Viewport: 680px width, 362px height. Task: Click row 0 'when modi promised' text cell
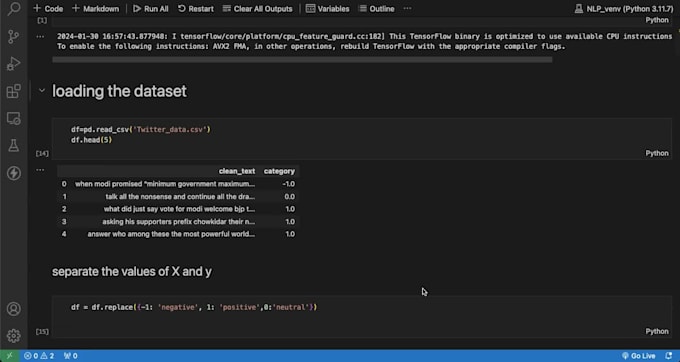tap(165, 184)
